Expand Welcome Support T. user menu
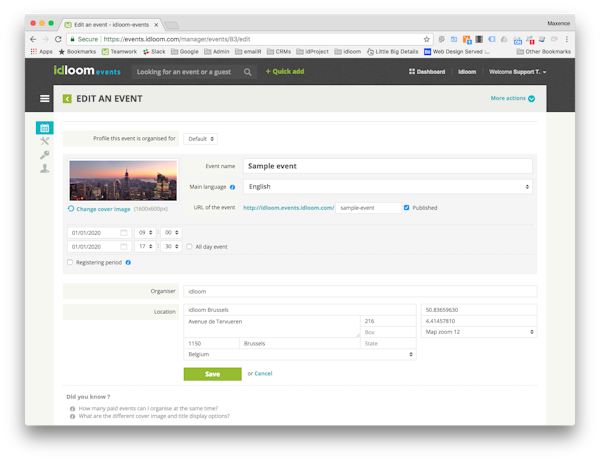The width and height of the screenshot is (600, 461). point(517,72)
